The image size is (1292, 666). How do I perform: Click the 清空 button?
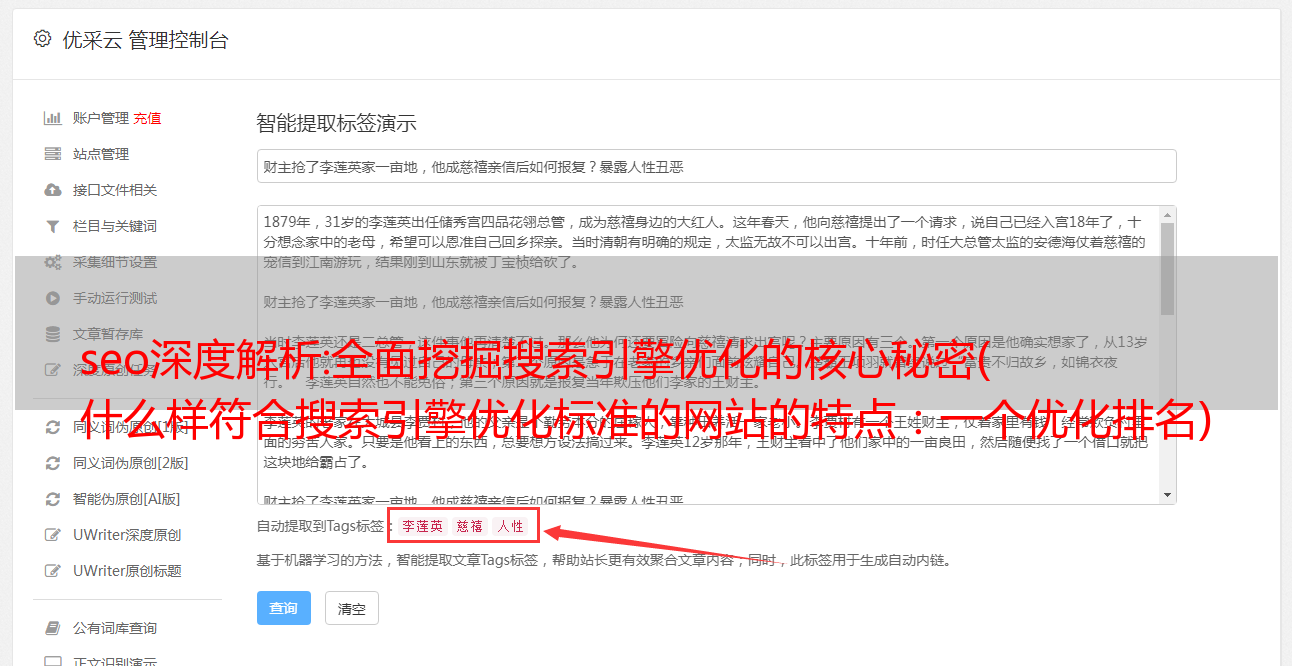pyautogui.click(x=352, y=608)
